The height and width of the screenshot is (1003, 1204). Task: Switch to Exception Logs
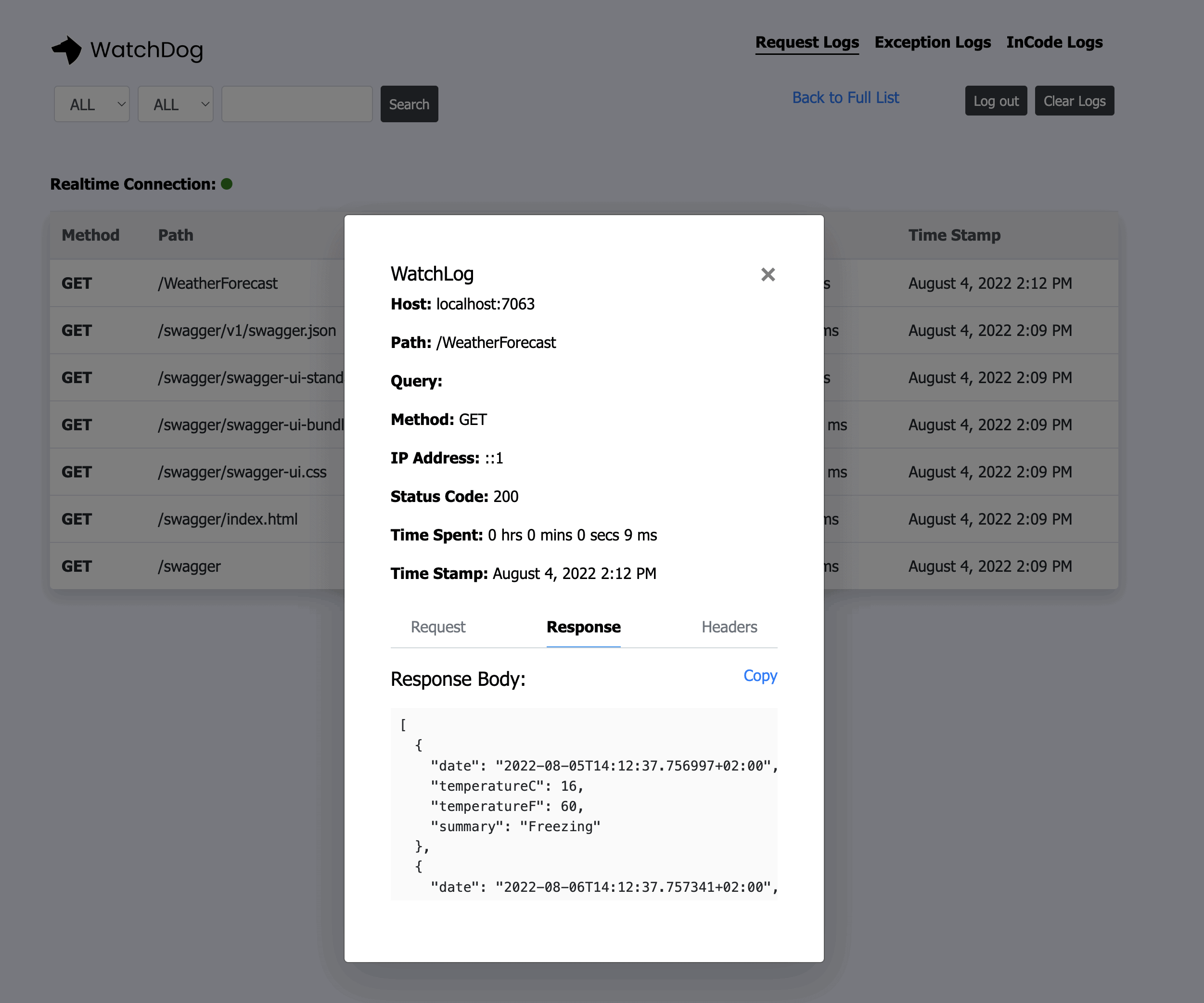[x=933, y=42]
